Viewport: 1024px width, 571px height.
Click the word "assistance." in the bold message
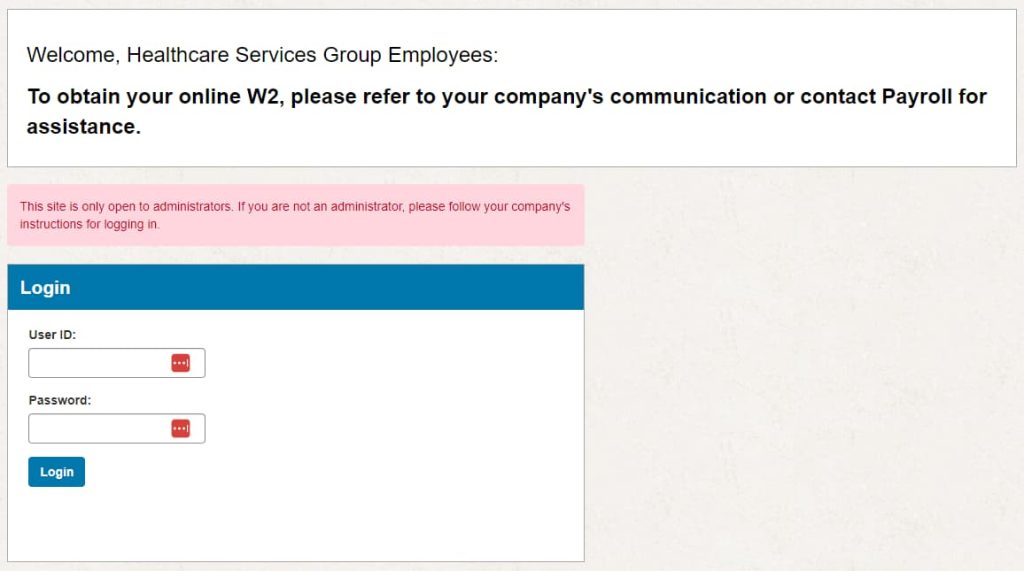[x=83, y=127]
